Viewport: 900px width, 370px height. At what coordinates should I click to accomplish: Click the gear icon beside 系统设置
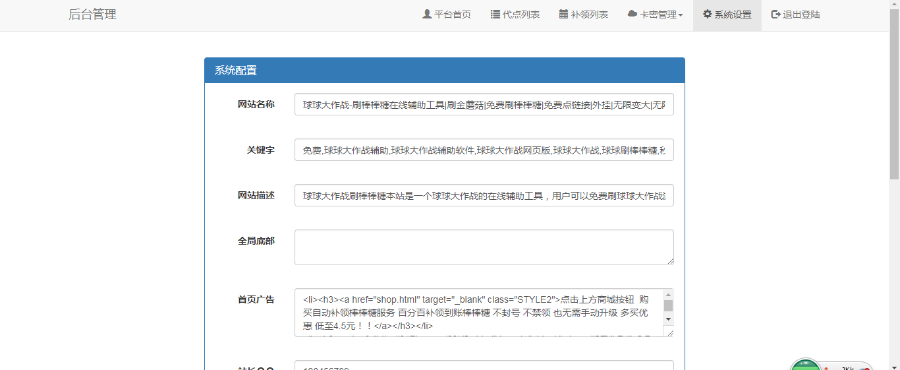point(707,14)
